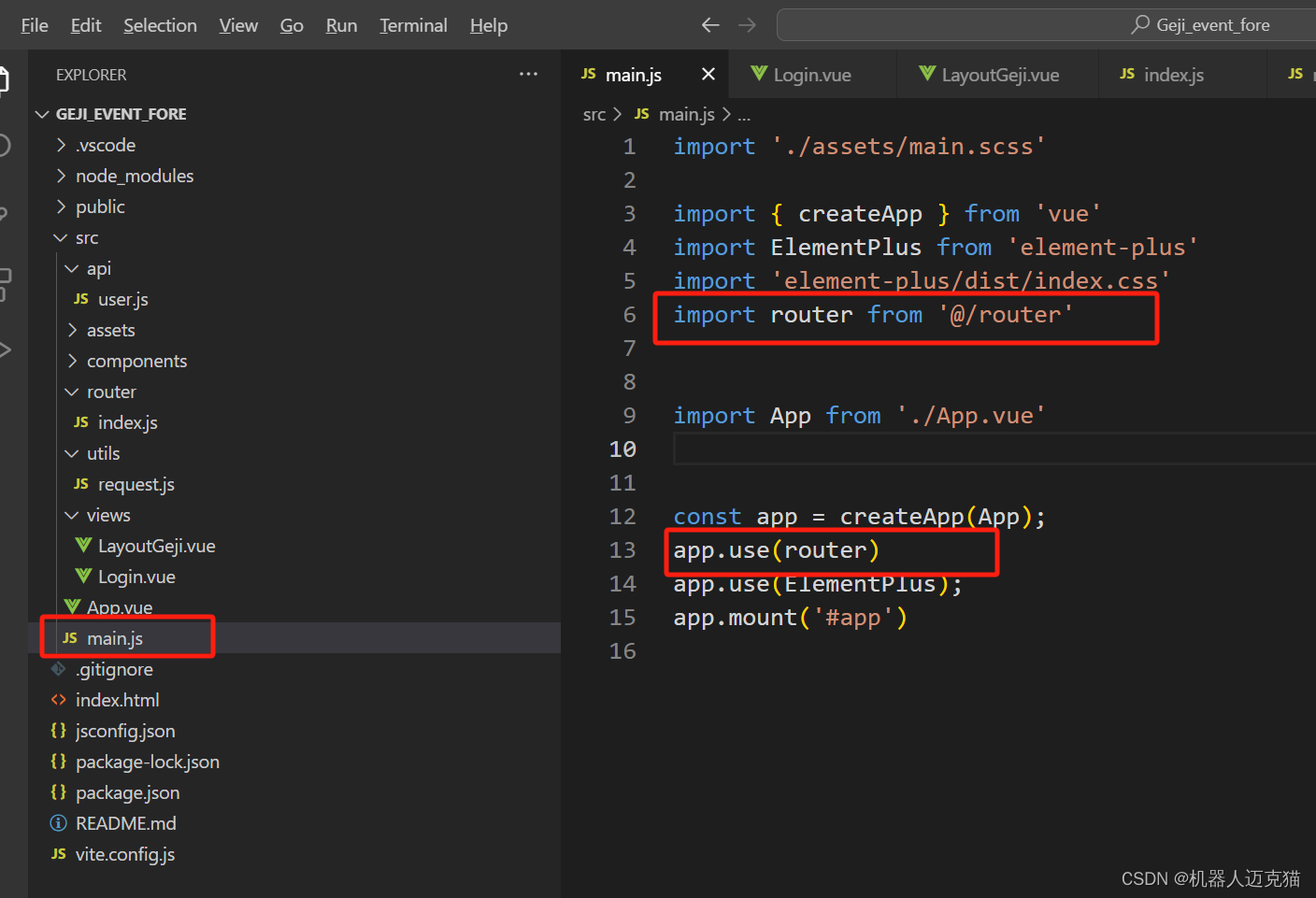Open request.js from the utils folder
Screen dimensions: 1316x898
tap(136, 484)
